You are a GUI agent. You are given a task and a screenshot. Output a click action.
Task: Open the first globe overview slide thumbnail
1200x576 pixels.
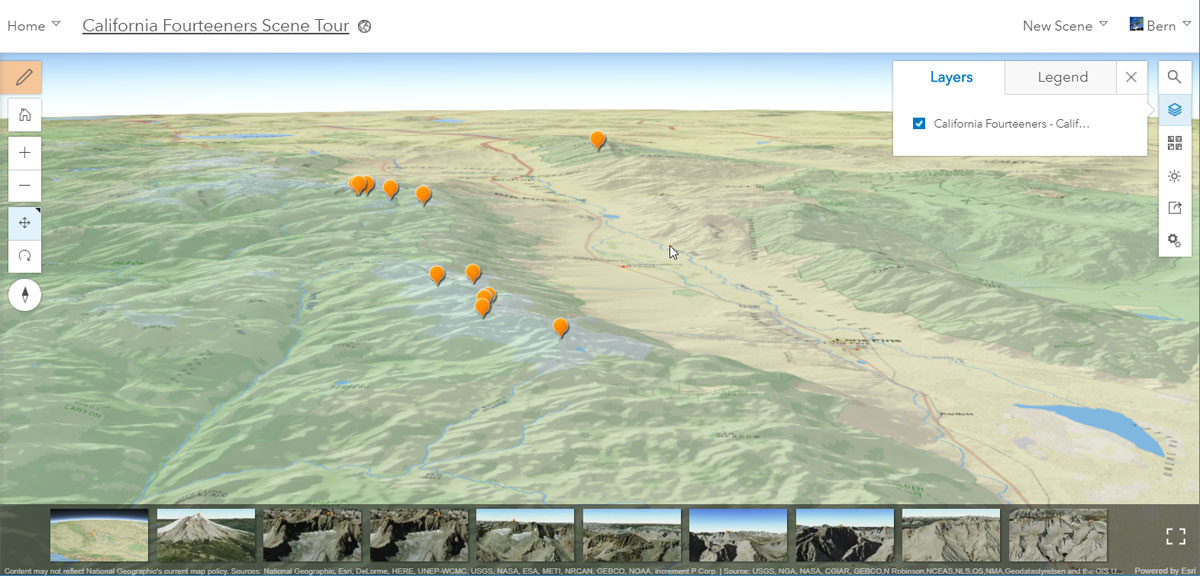[99, 535]
